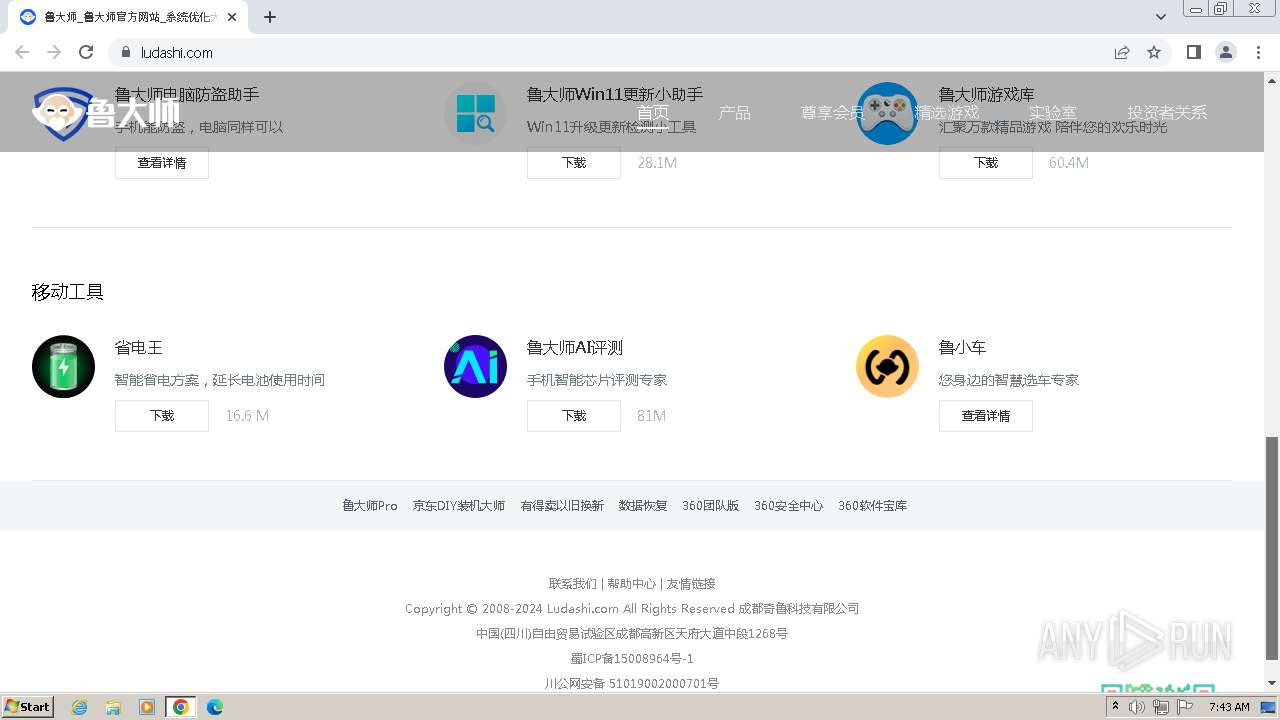Open the 投资者关系 navigation item

point(1167,113)
